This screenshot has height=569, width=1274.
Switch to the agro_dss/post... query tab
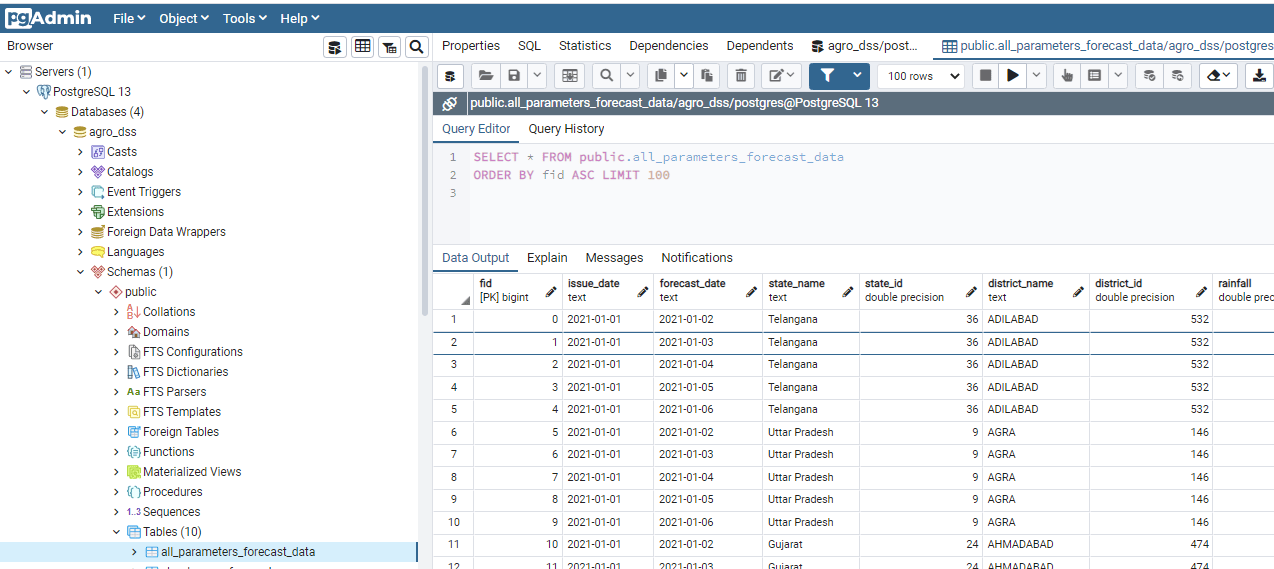coord(865,46)
